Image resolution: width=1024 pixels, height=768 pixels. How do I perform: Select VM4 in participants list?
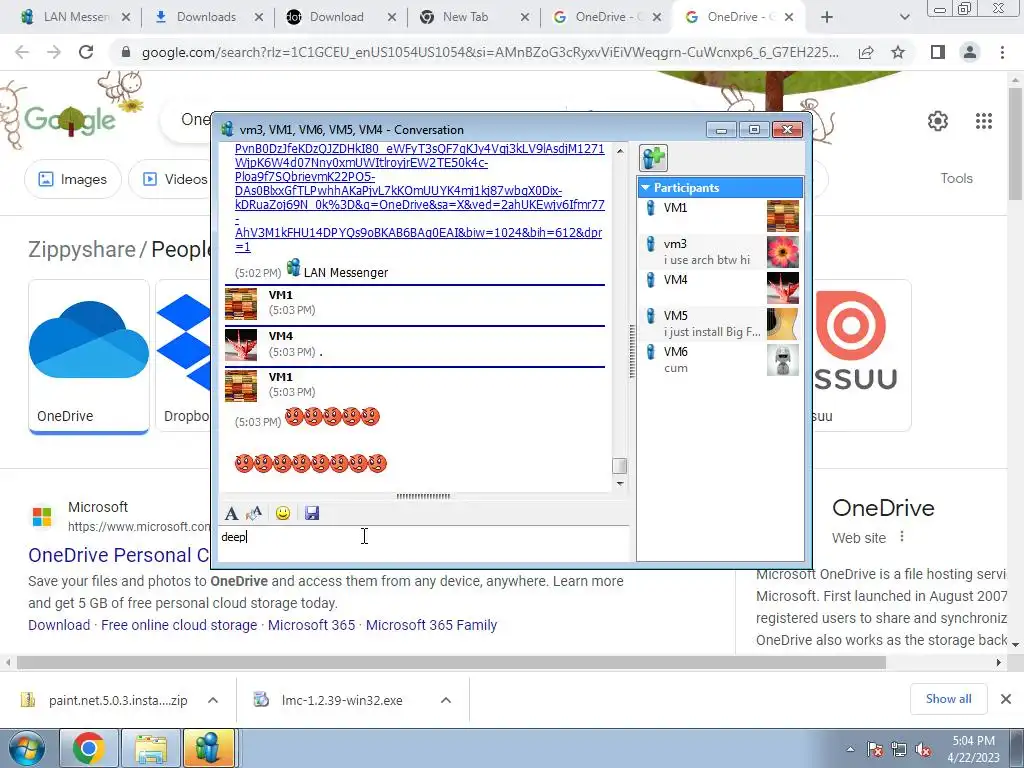coord(720,288)
